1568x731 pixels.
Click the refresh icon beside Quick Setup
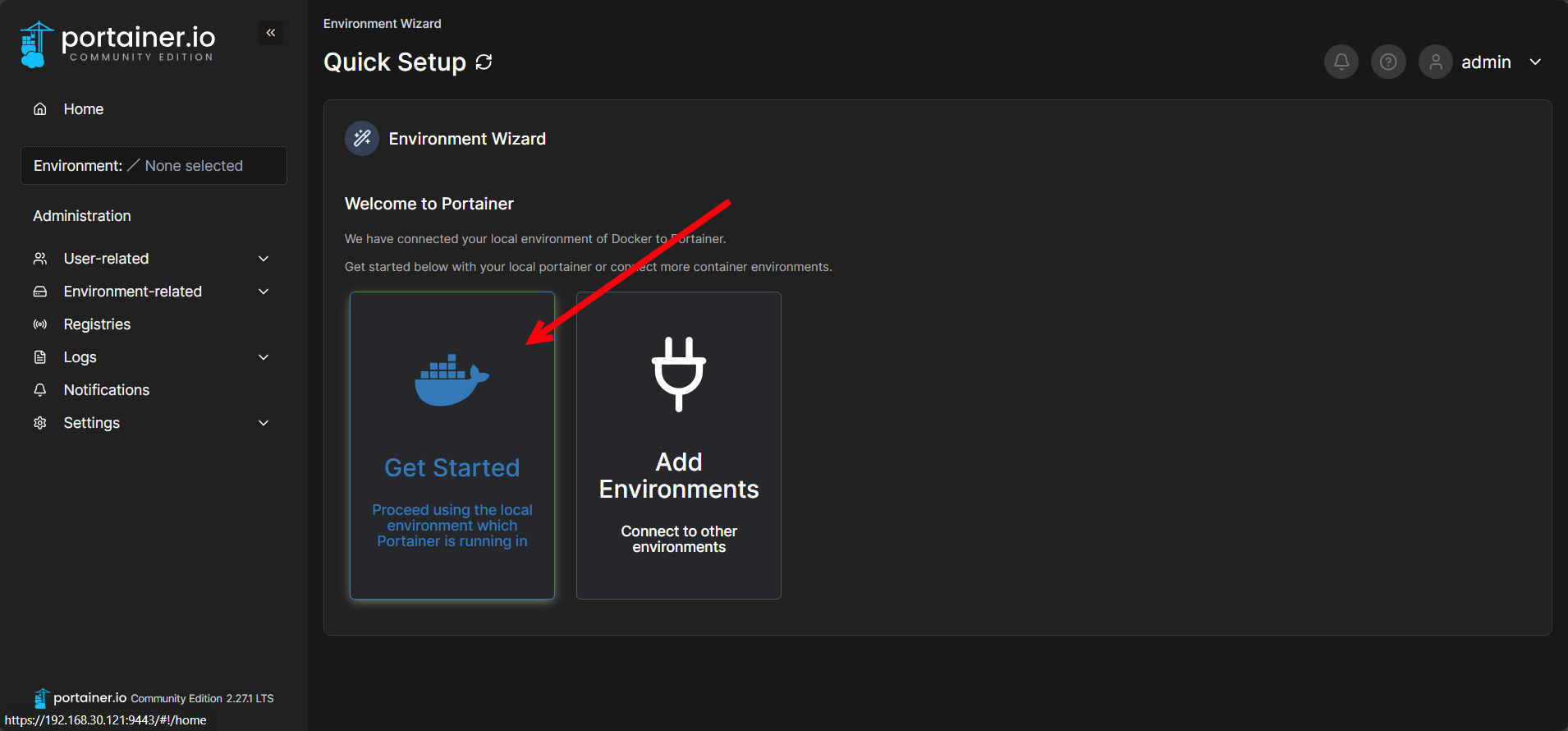484,62
